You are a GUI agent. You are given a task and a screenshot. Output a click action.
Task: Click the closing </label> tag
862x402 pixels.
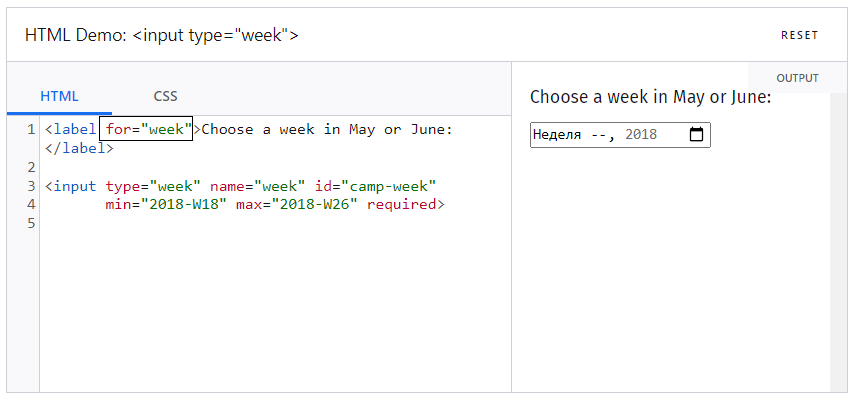coord(79,148)
